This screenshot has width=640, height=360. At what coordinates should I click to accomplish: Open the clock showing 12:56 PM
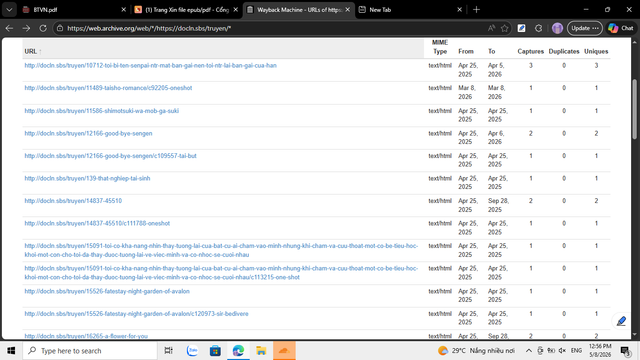tap(600, 351)
